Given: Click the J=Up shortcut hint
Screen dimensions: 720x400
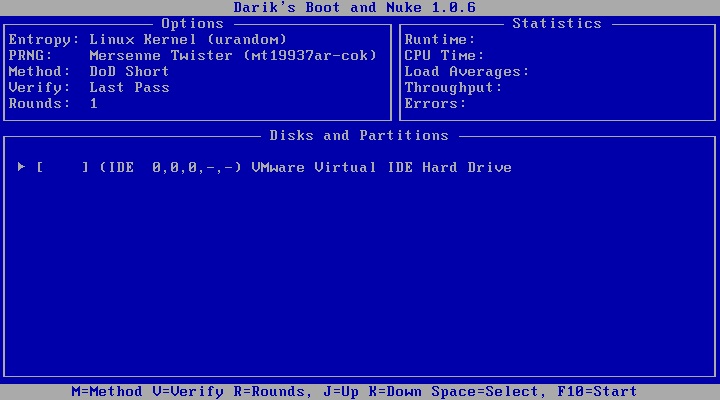Looking at the screenshot, I should [341, 392].
